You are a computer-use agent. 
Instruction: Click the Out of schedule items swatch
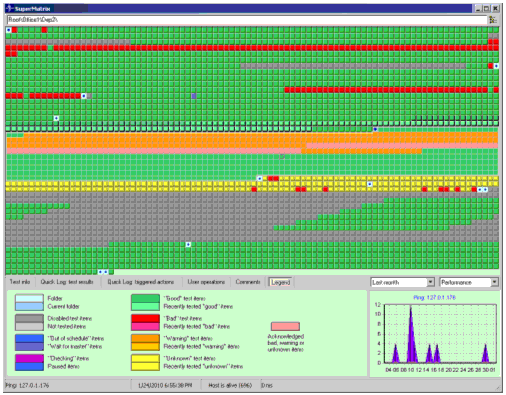coord(29,338)
